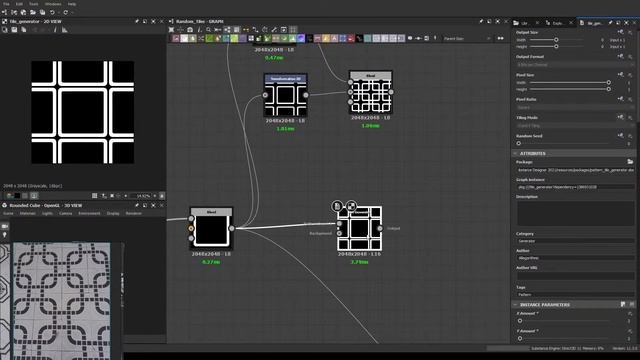
Task: Open the Windows menu
Action: pos(53,4)
